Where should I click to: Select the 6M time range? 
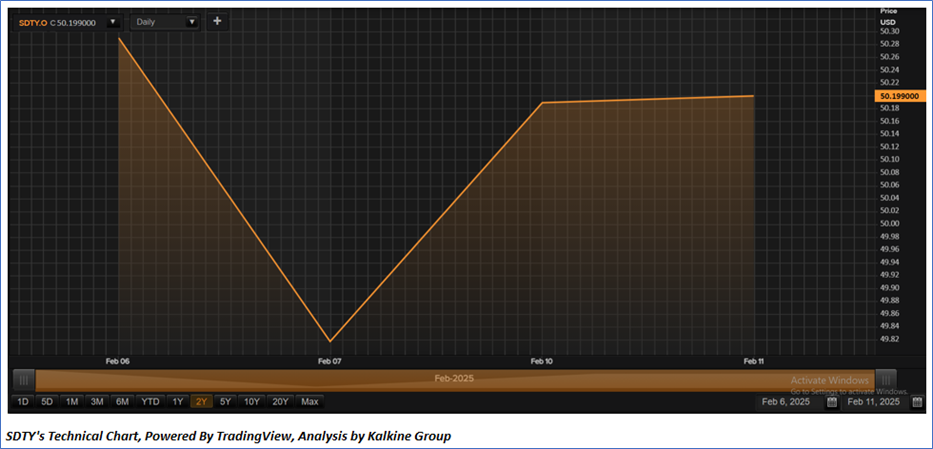pyautogui.click(x=122, y=402)
